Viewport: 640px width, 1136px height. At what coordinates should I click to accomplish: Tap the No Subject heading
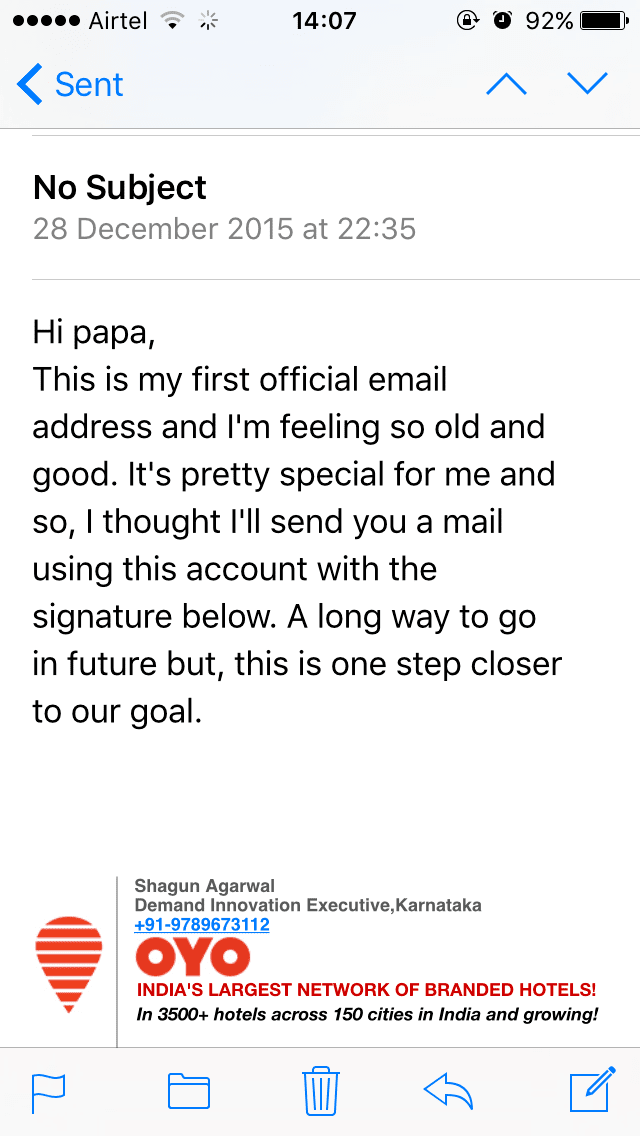pyautogui.click(x=120, y=187)
